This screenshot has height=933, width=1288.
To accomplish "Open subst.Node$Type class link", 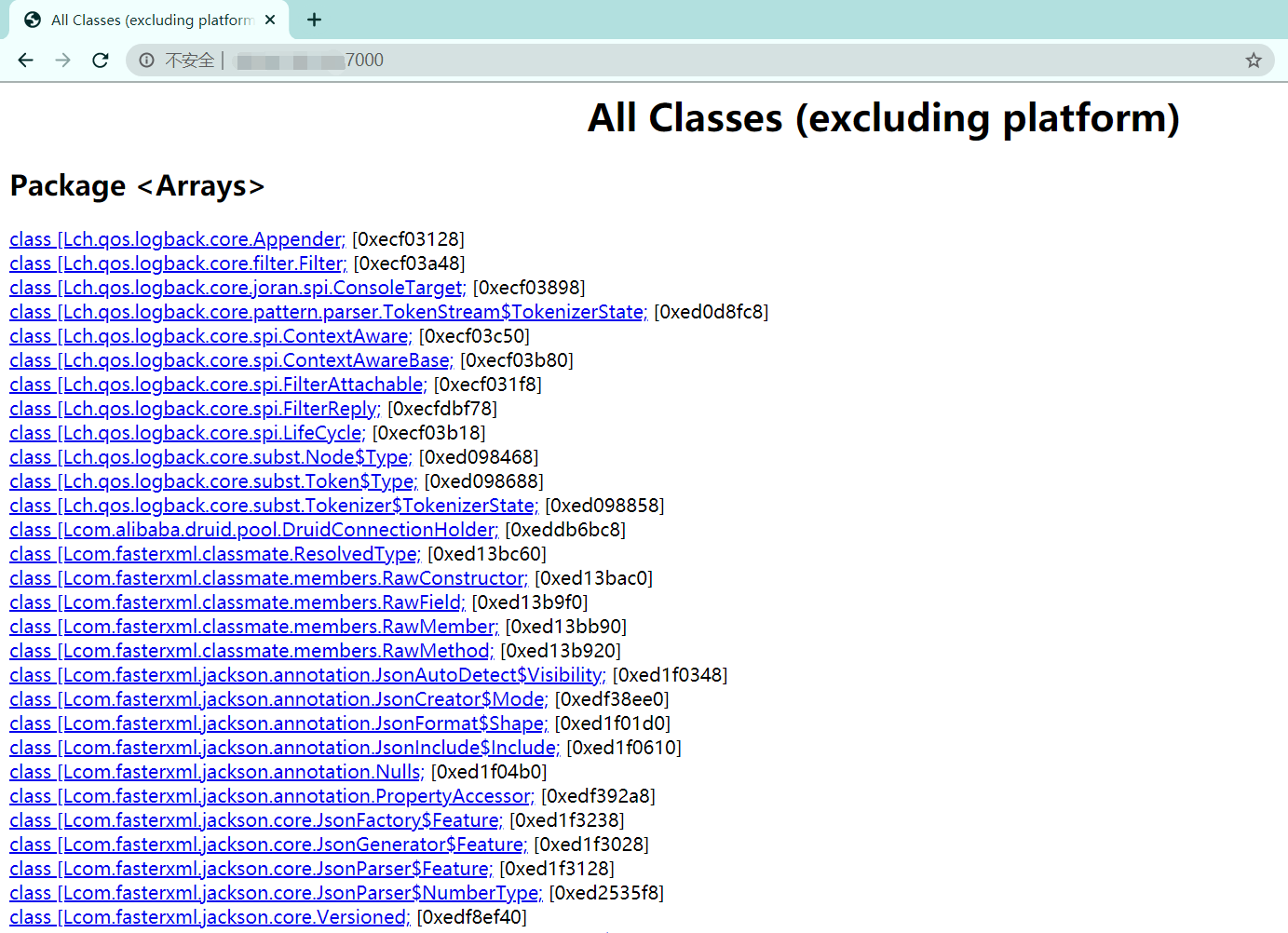I will pos(210,457).
